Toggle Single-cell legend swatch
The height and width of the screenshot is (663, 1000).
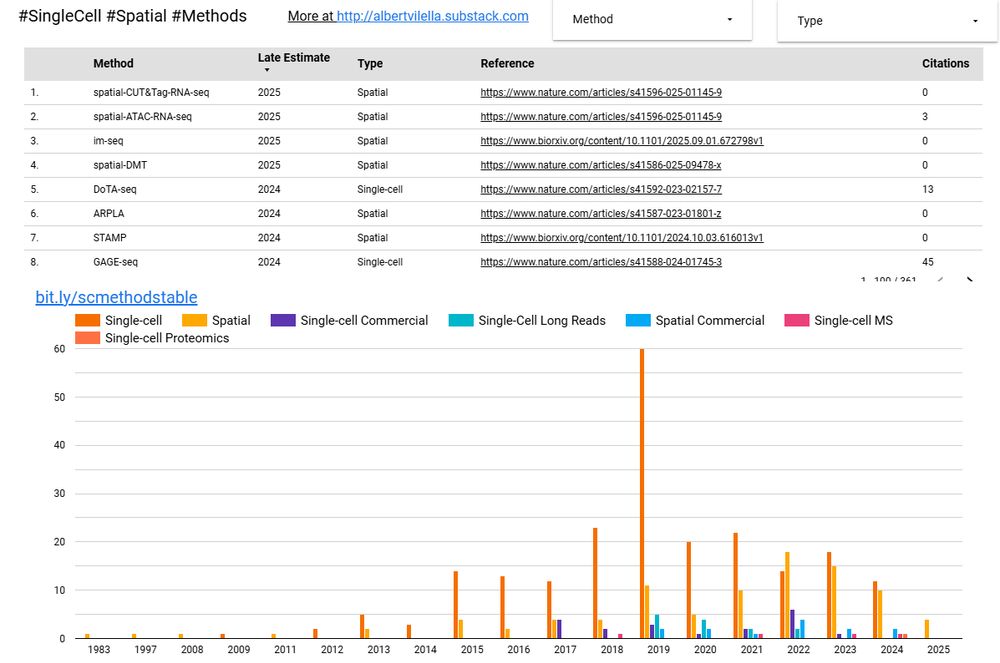coord(87,320)
